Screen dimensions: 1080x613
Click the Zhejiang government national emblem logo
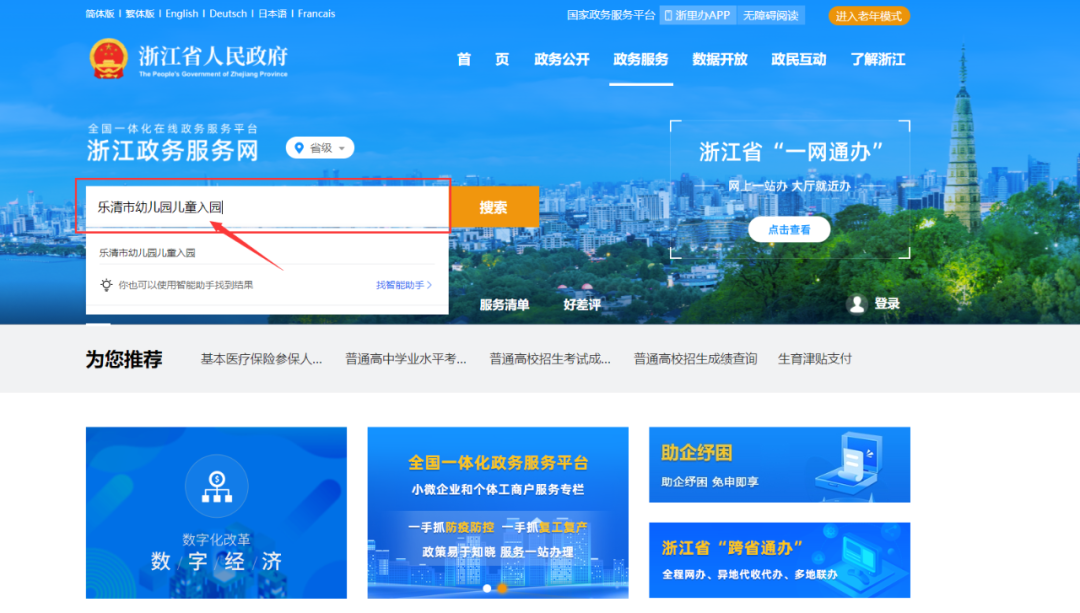[109, 59]
